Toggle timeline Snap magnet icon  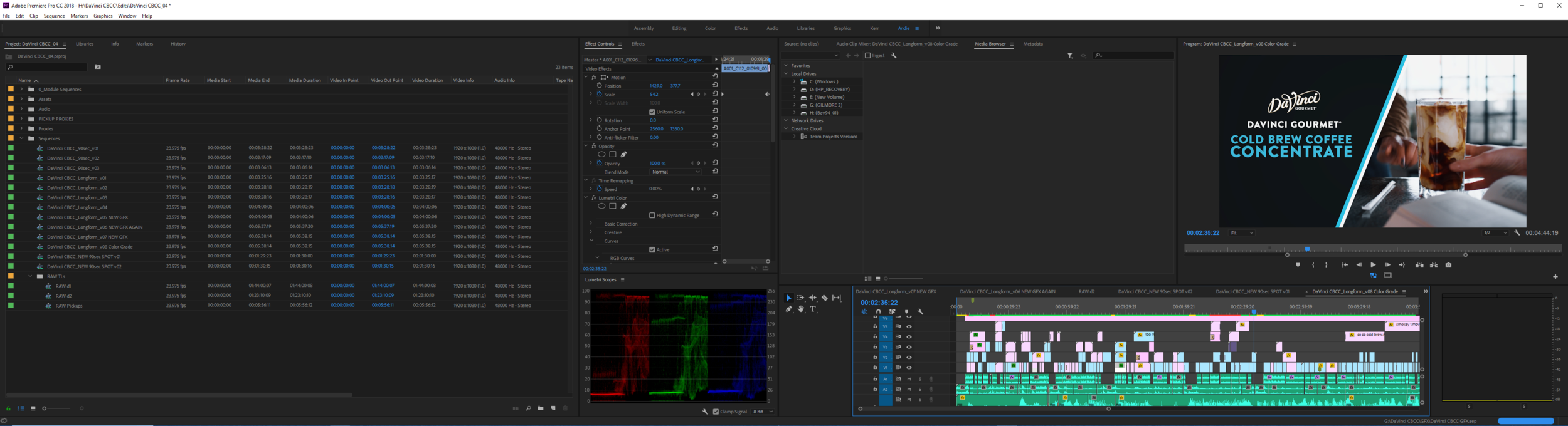pyautogui.click(x=878, y=311)
